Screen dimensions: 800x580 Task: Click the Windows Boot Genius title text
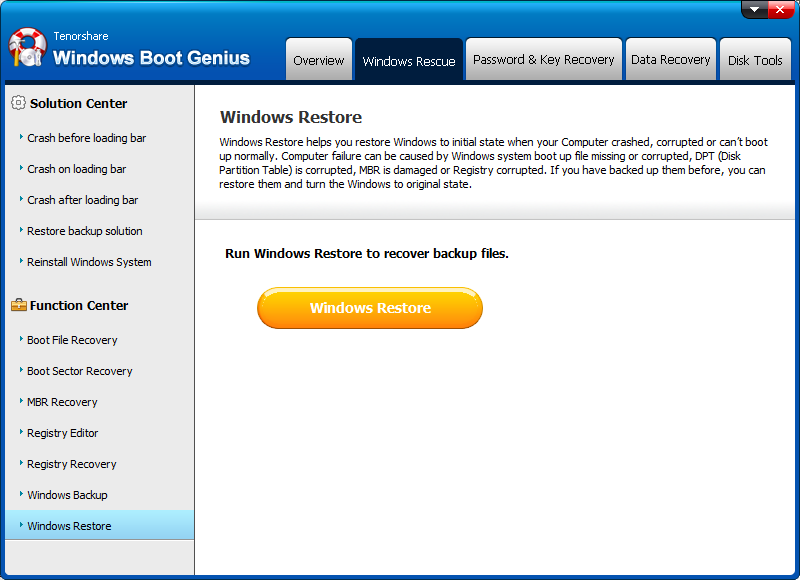152,58
